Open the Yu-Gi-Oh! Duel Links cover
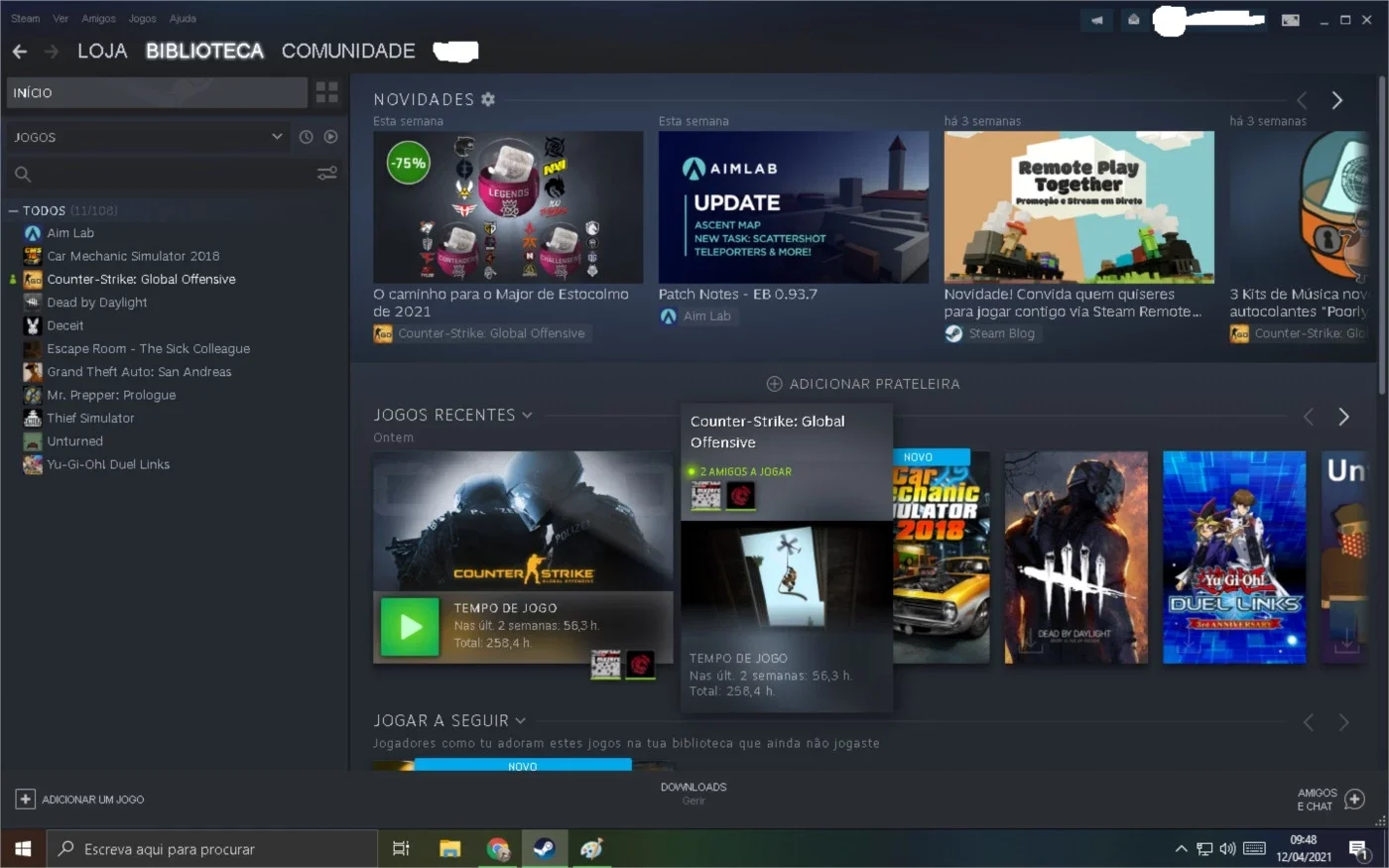 [x=1234, y=558]
